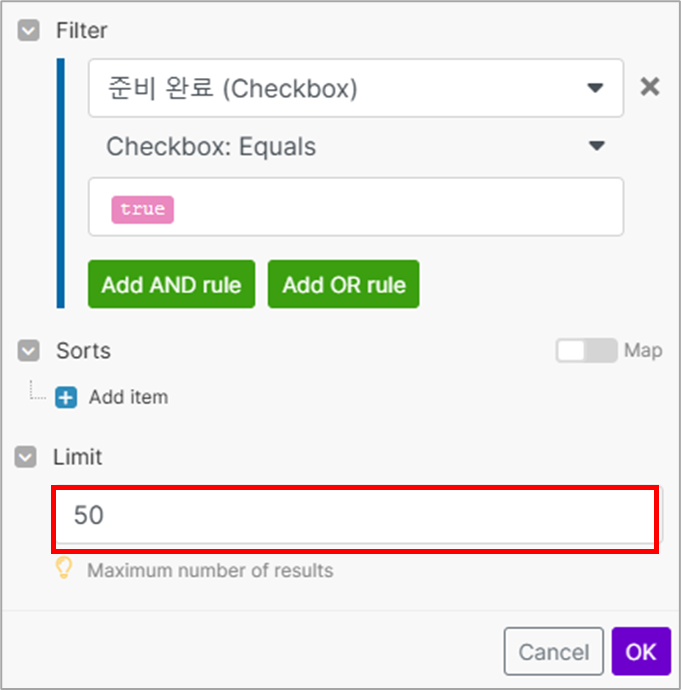681x690 pixels.
Task: Open the Checkbox: Equals operator dropdown
Action: pyautogui.click(x=340, y=147)
